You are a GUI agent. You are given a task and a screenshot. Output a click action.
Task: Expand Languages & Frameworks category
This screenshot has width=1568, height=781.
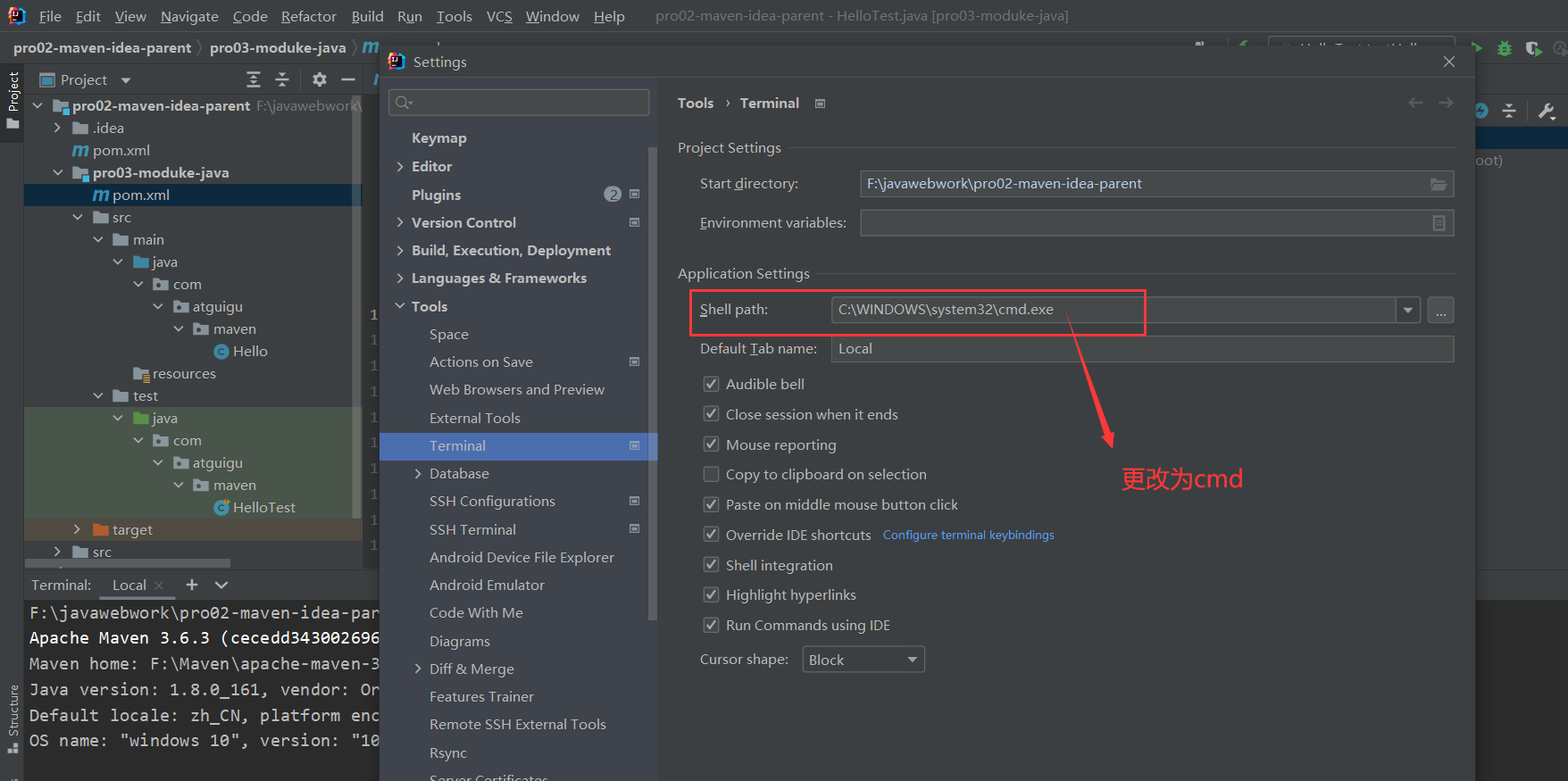[x=400, y=278]
